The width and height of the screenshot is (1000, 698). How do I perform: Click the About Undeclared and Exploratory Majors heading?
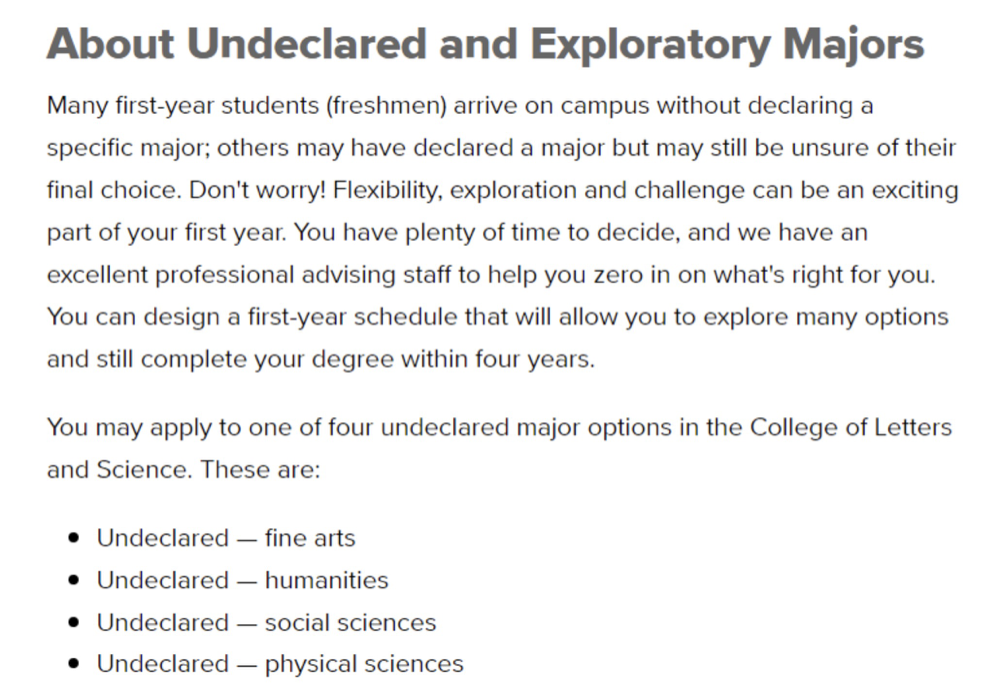pyautogui.click(x=485, y=45)
